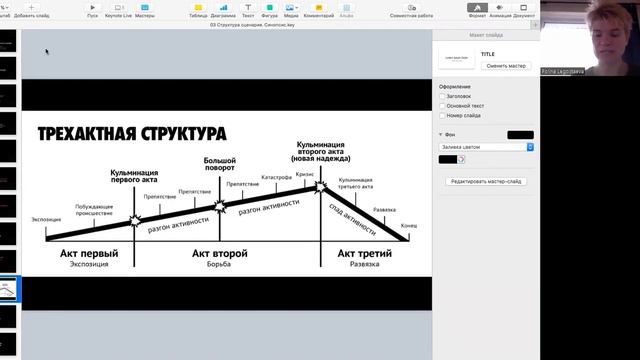
Task: Start the slideshow with the Play (Пуск) icon
Action: [93, 7]
